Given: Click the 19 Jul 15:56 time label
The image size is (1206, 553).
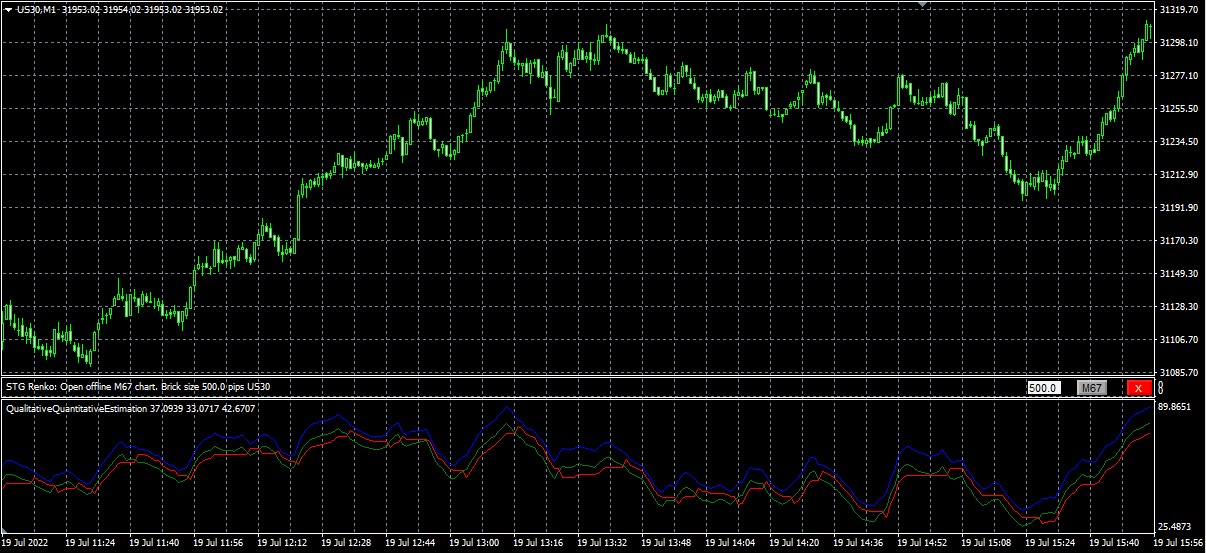Looking at the screenshot, I should (x=1179, y=543).
